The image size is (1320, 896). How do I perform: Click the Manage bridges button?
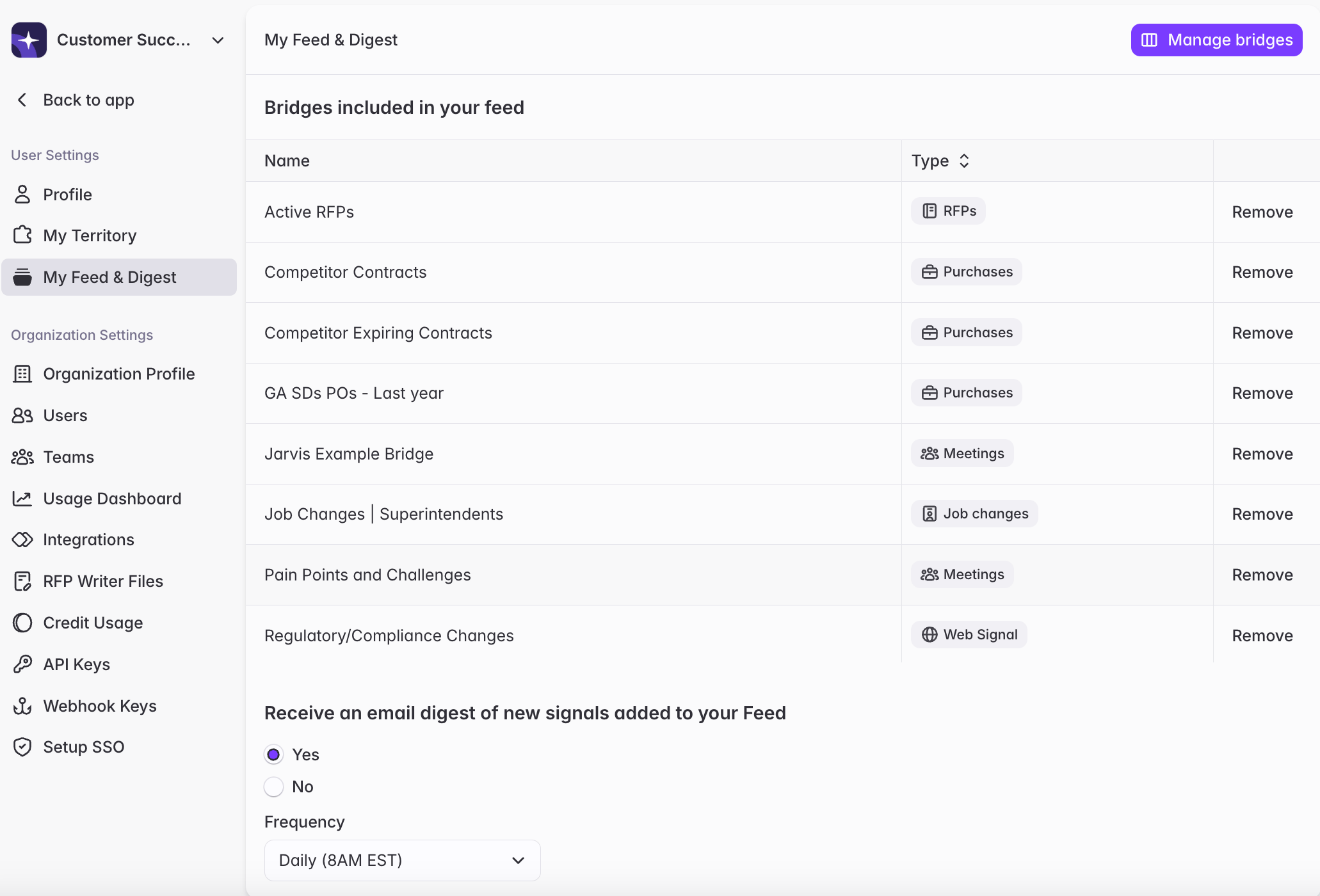click(x=1216, y=40)
